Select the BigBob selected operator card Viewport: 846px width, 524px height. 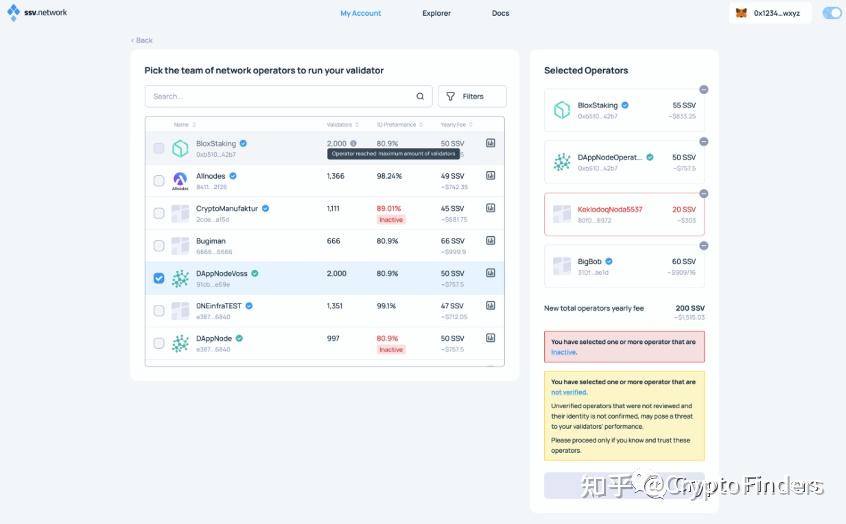click(x=624, y=266)
